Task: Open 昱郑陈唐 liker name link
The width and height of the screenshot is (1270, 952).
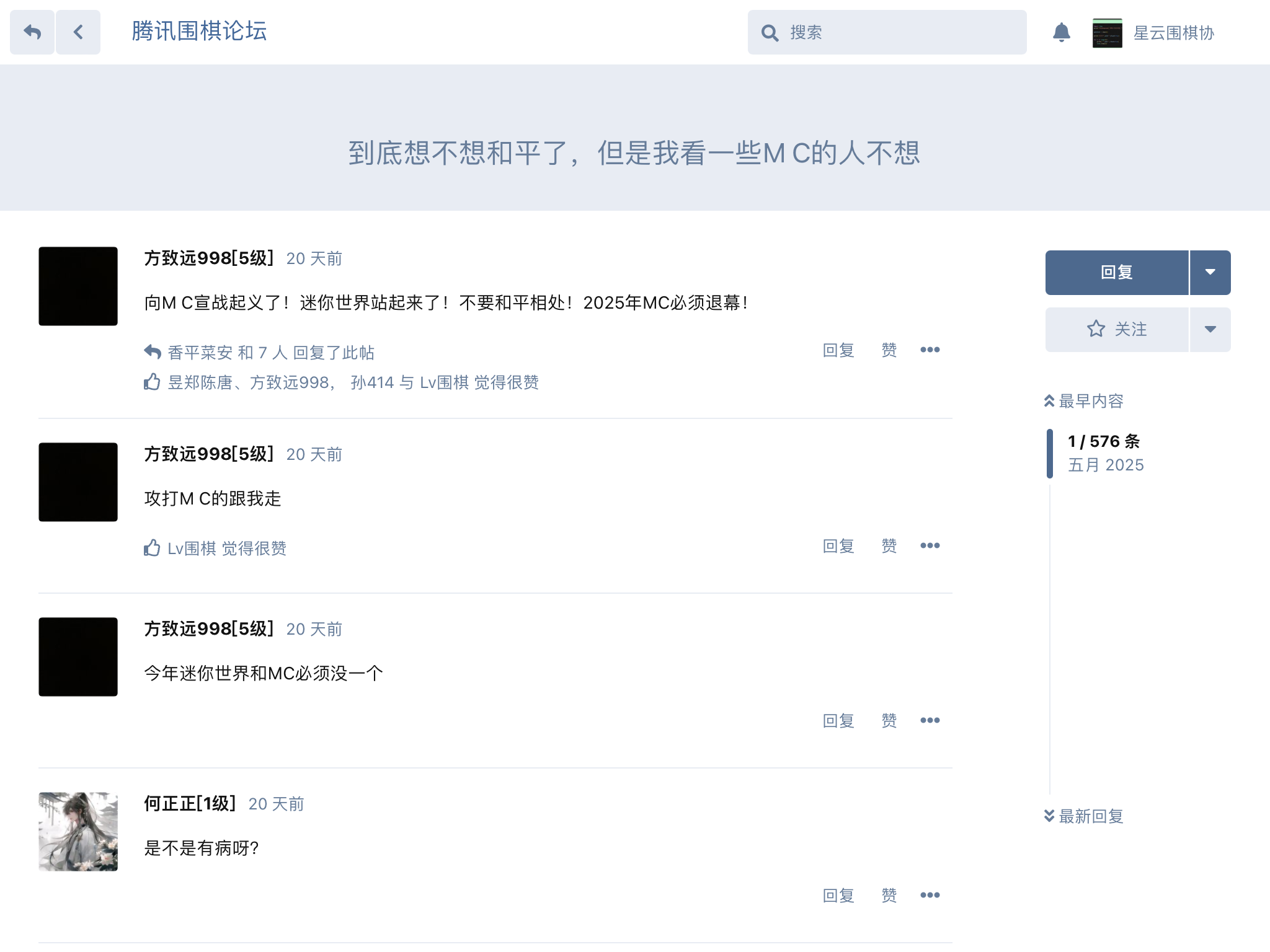Action: coord(200,382)
